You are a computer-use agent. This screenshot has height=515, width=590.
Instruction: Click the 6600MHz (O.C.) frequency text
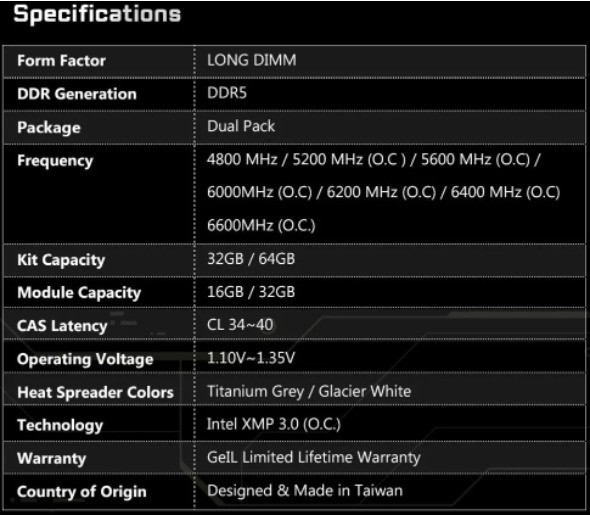(x=261, y=225)
